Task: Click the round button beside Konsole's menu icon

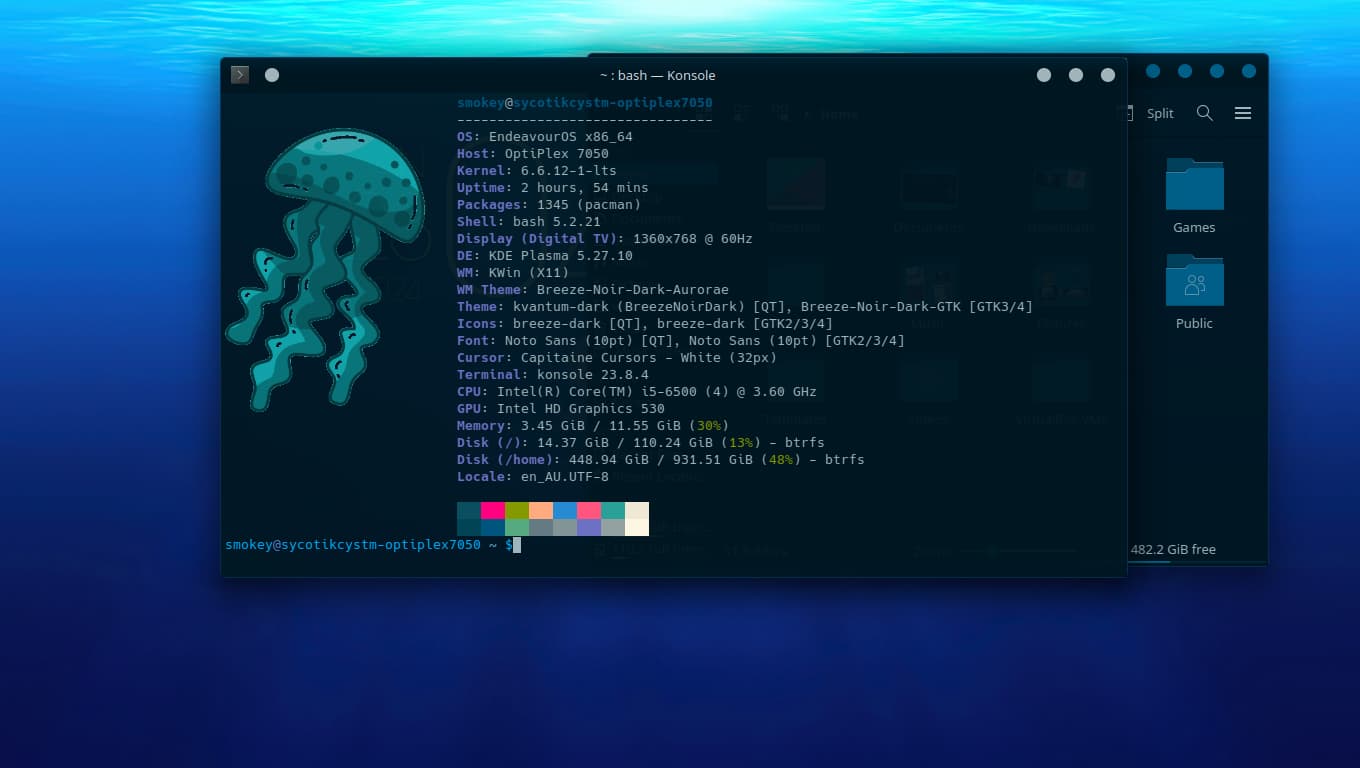Action: 272,75
